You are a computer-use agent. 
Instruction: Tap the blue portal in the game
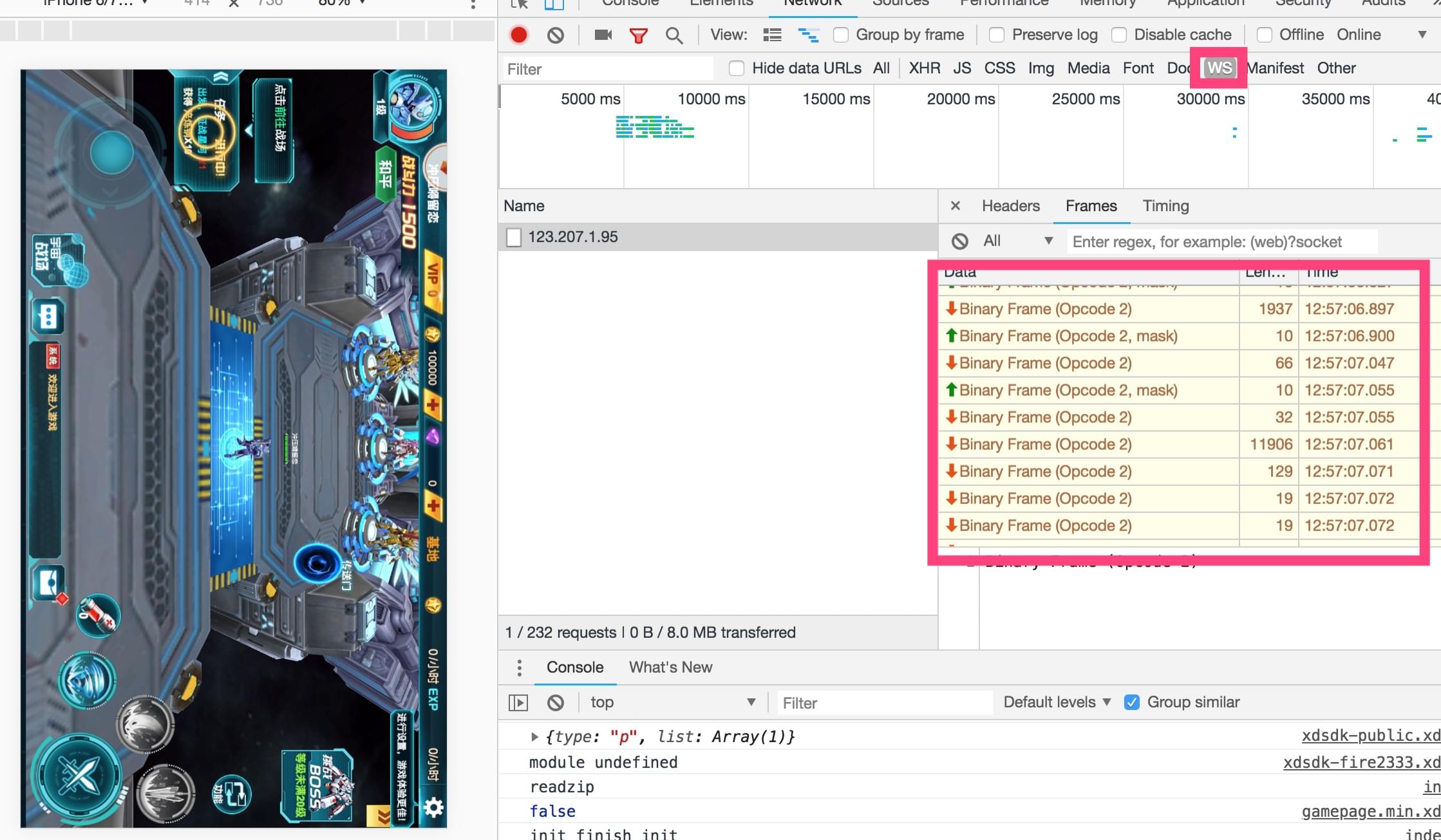(x=317, y=563)
